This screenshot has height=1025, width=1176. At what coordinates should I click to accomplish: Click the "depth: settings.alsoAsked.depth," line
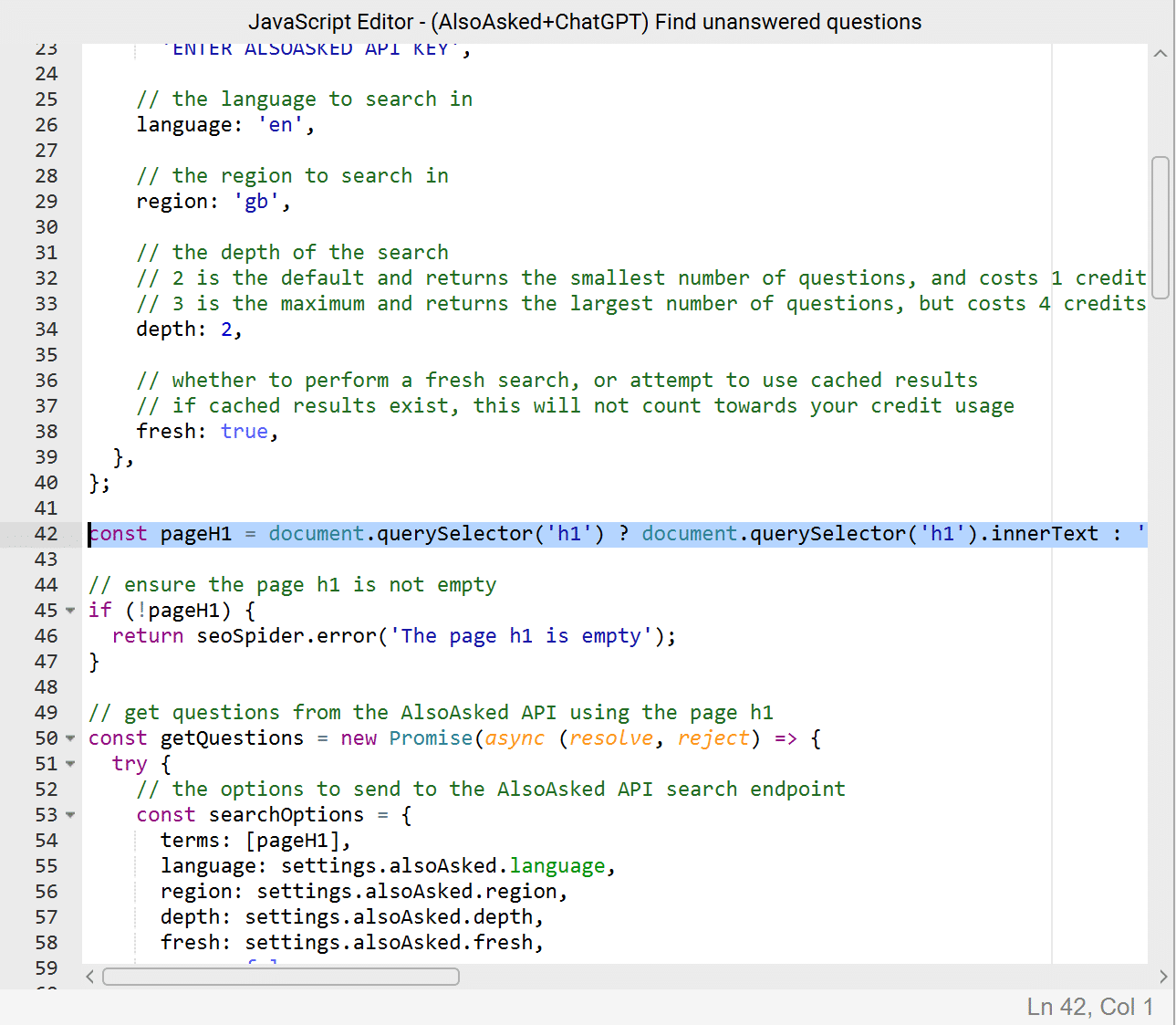[x=352, y=917]
